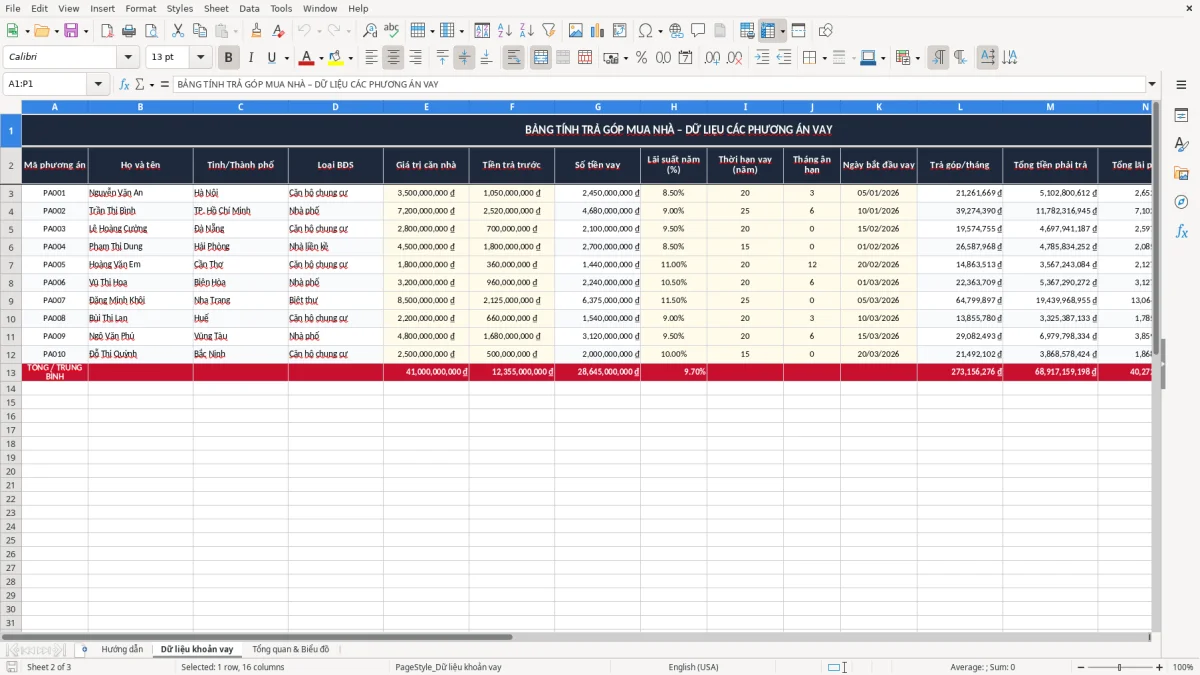The width and height of the screenshot is (1200, 675).
Task: Click the AutoFilter funnel icon
Action: [549, 31]
